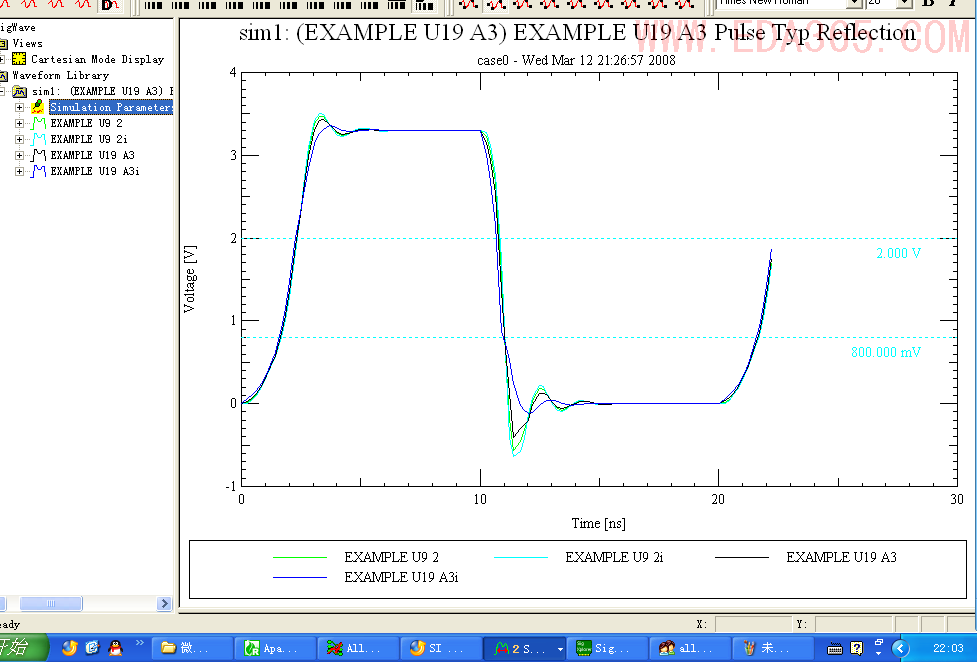Click the sim1 waveform folder icon
978x662 pixels.
(x=19, y=92)
